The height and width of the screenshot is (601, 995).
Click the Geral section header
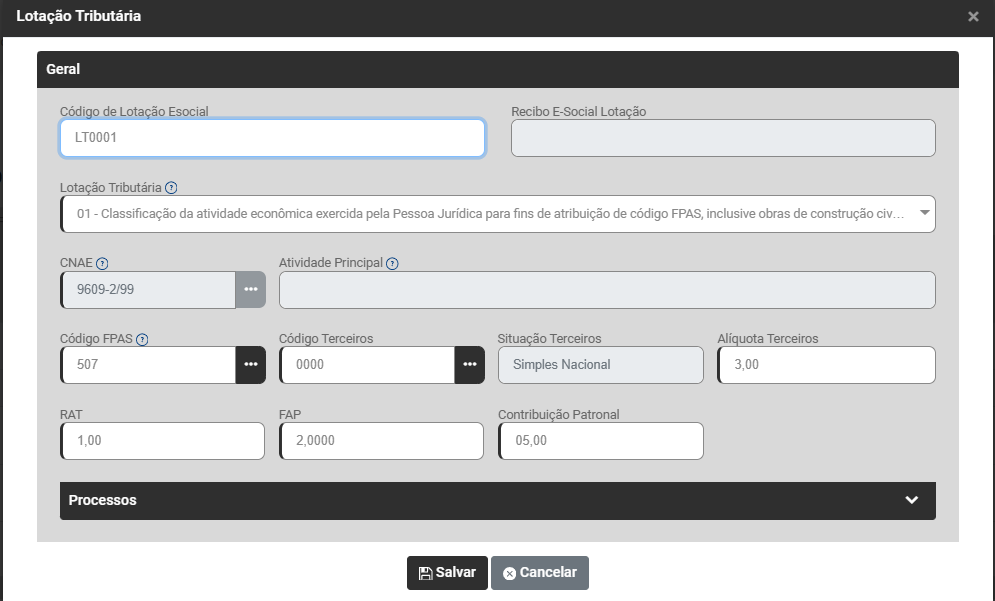(x=498, y=69)
